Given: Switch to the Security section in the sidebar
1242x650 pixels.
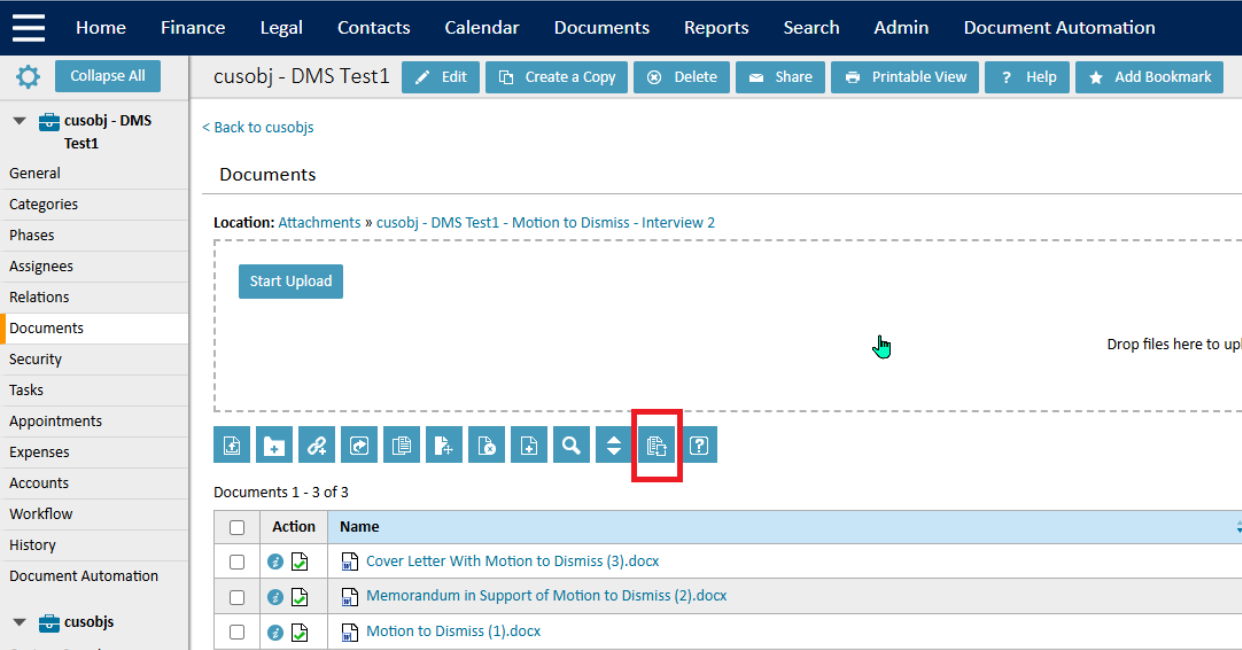Looking at the screenshot, I should coord(35,359).
